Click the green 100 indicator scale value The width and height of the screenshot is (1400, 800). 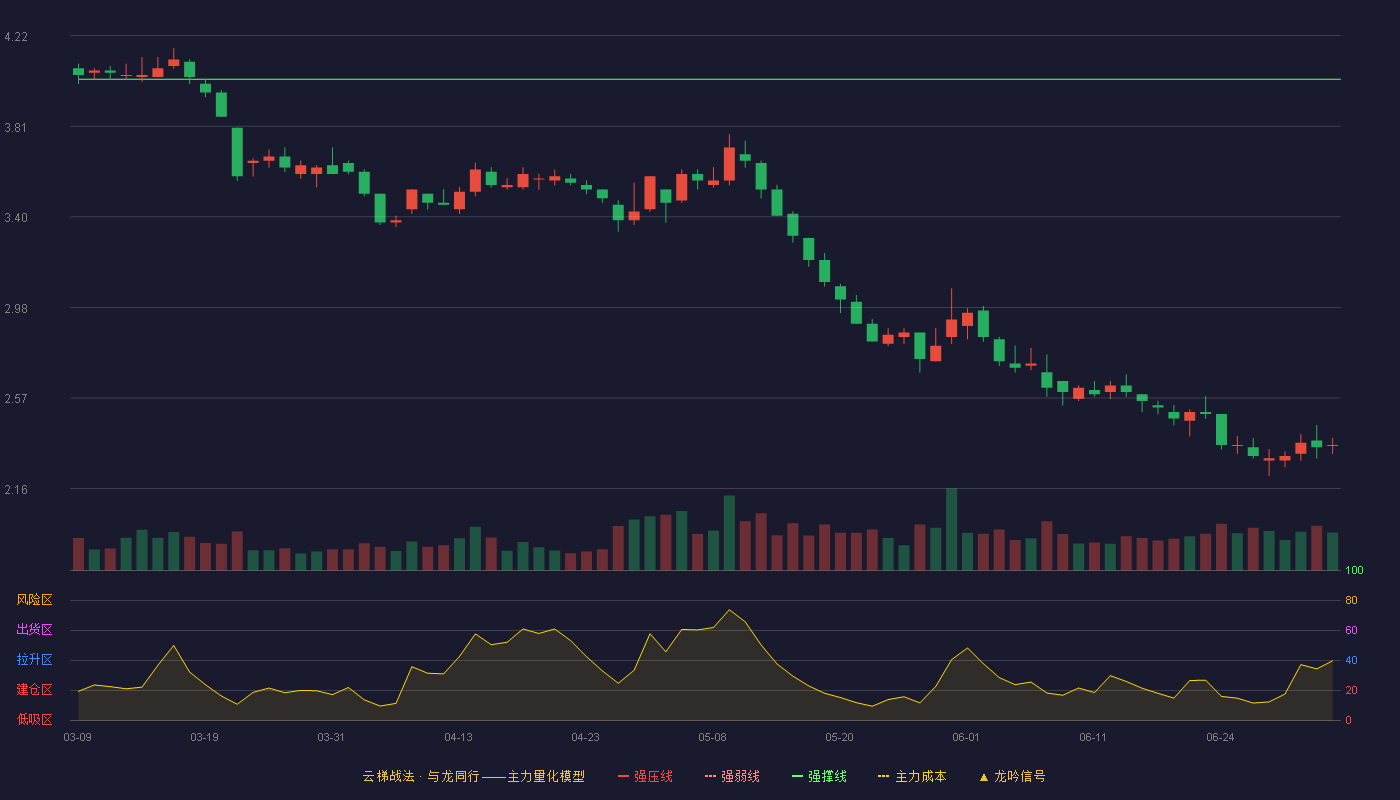coord(1354,571)
